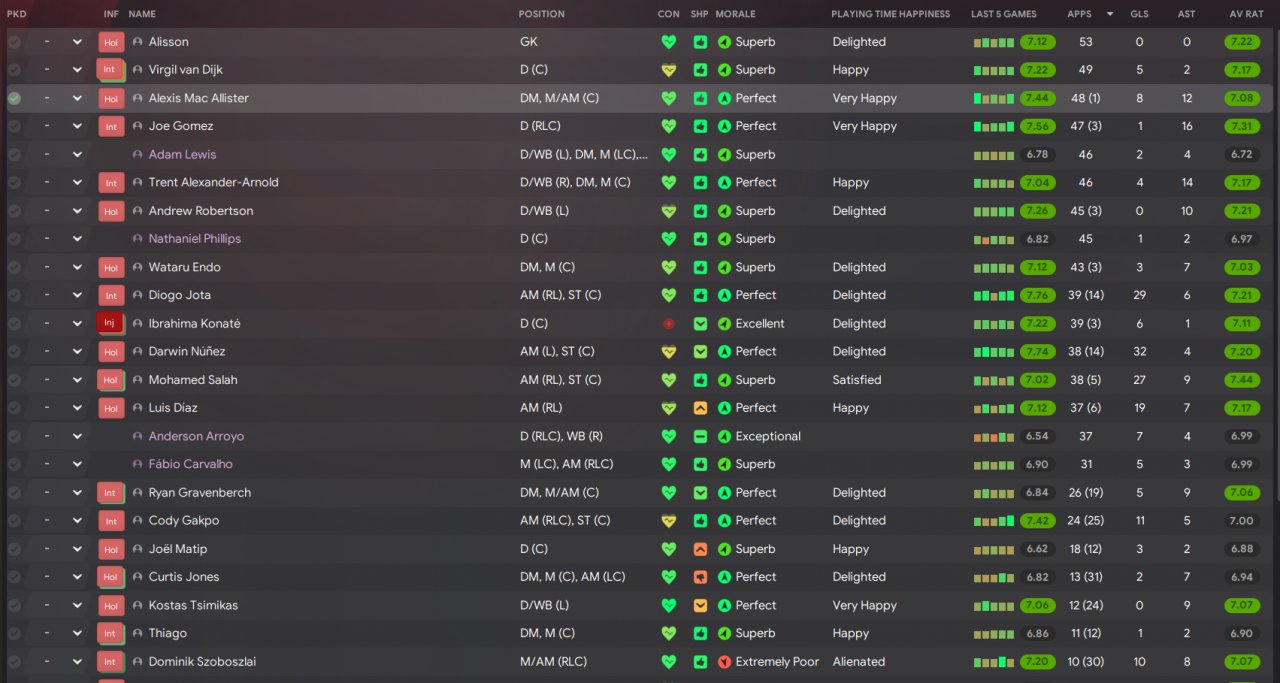Click Diogo Jota's last 5 games form bars
1280x683 pixels.
993,296
